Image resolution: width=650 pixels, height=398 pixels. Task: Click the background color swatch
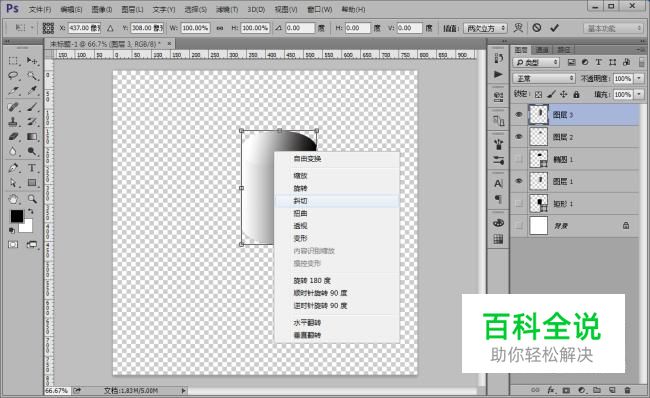click(27, 227)
